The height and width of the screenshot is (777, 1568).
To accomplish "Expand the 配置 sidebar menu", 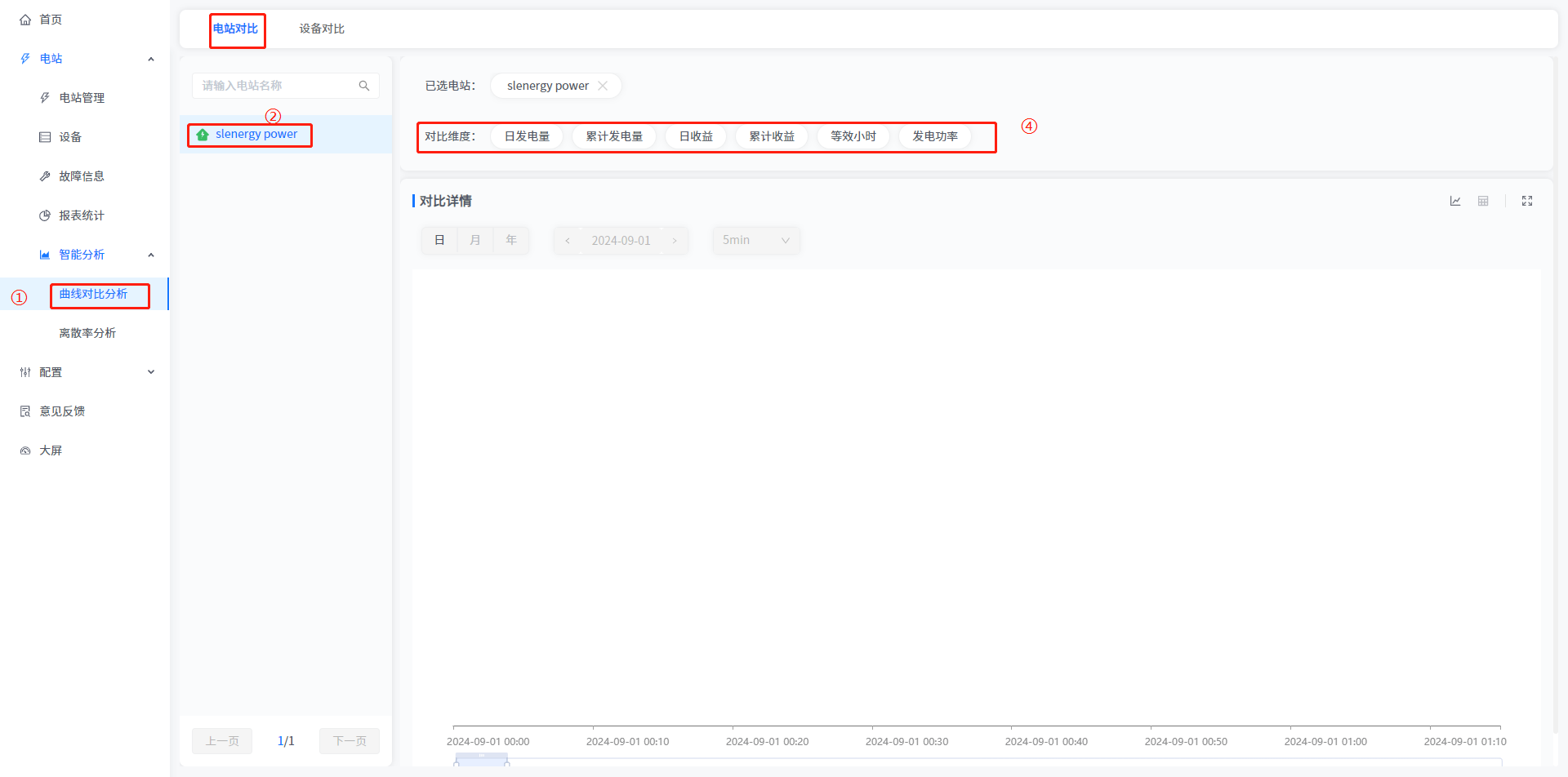I will [x=86, y=372].
